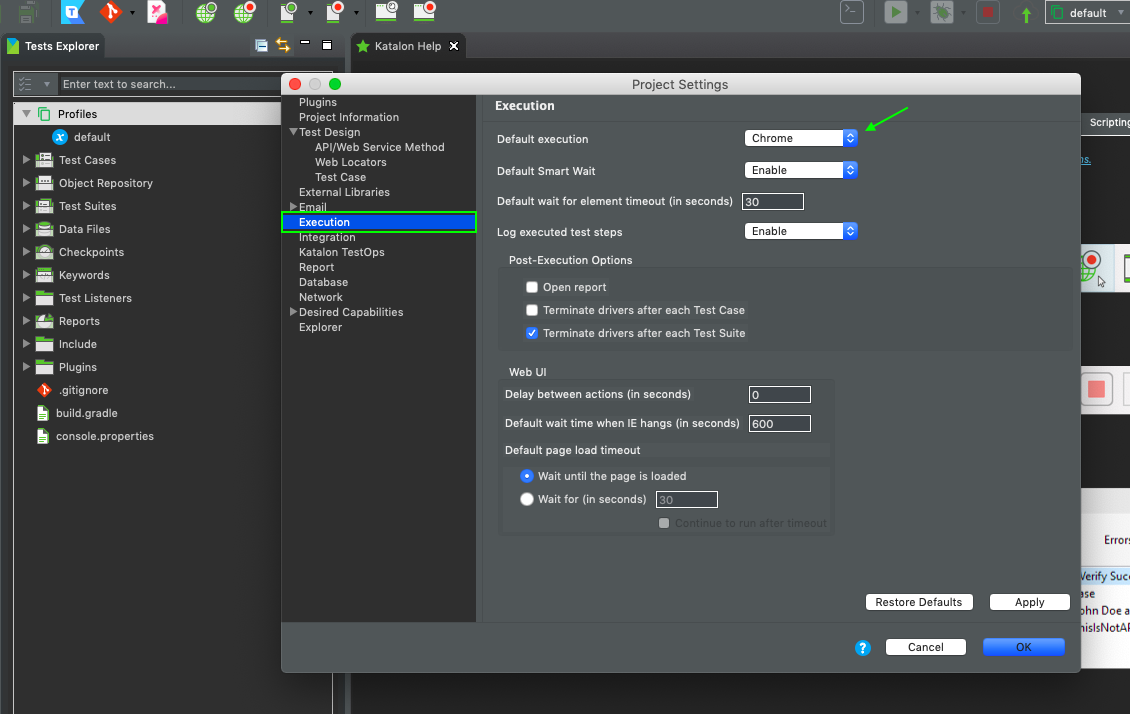Select Katalon TestOps in settings tree
Image resolution: width=1130 pixels, height=714 pixels.
click(x=342, y=252)
